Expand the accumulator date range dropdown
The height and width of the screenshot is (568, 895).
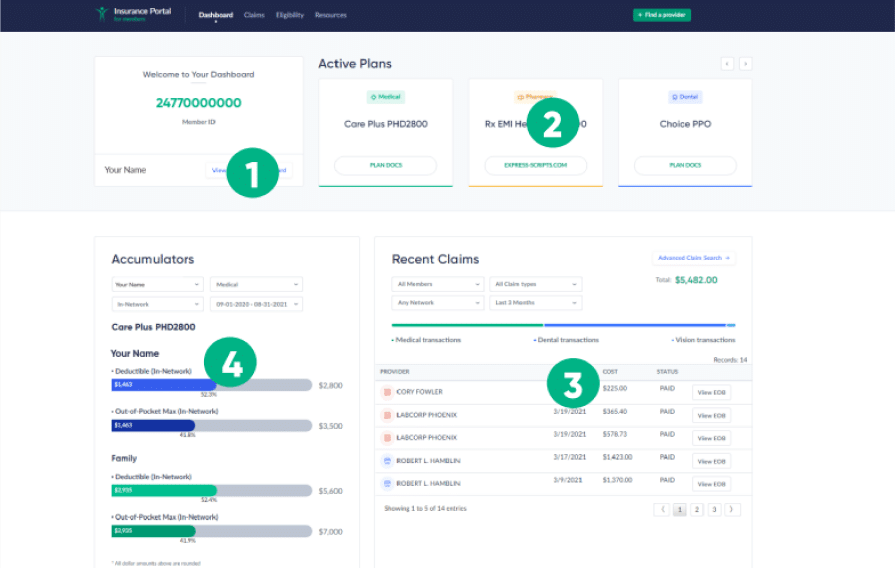(256, 304)
